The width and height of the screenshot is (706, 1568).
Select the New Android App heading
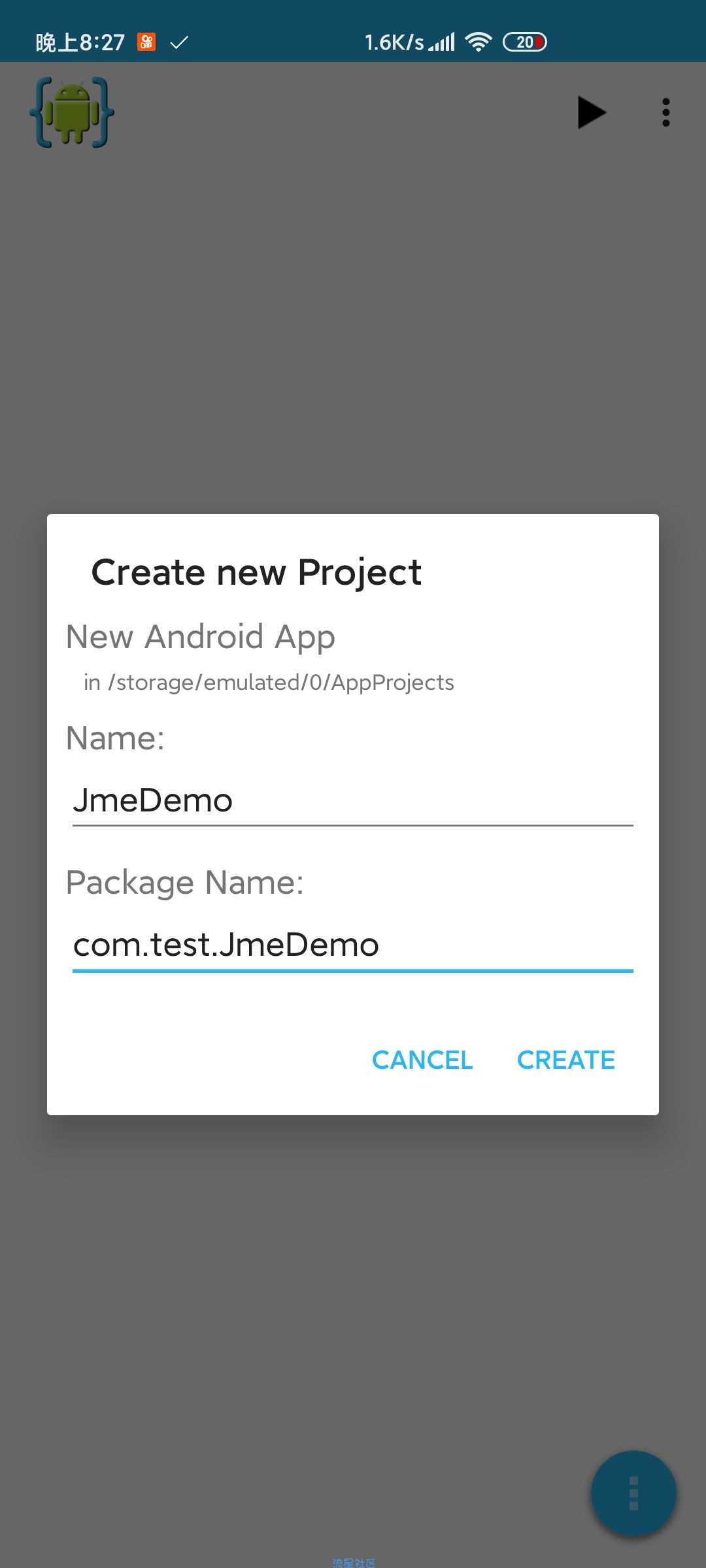click(x=201, y=637)
